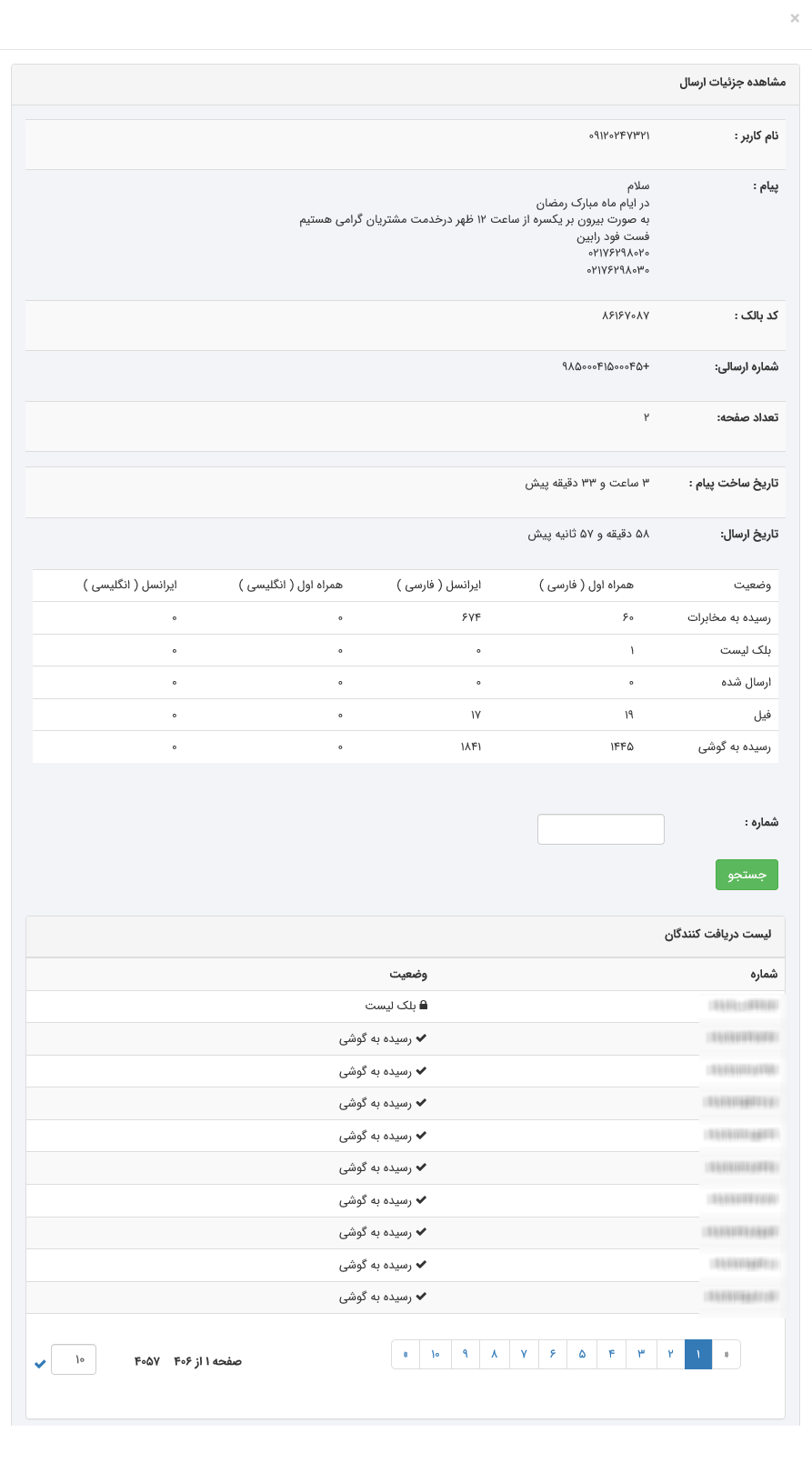Click the left-side » pagination arrow
Screen dimensions: 812x1483
(x=406, y=1354)
